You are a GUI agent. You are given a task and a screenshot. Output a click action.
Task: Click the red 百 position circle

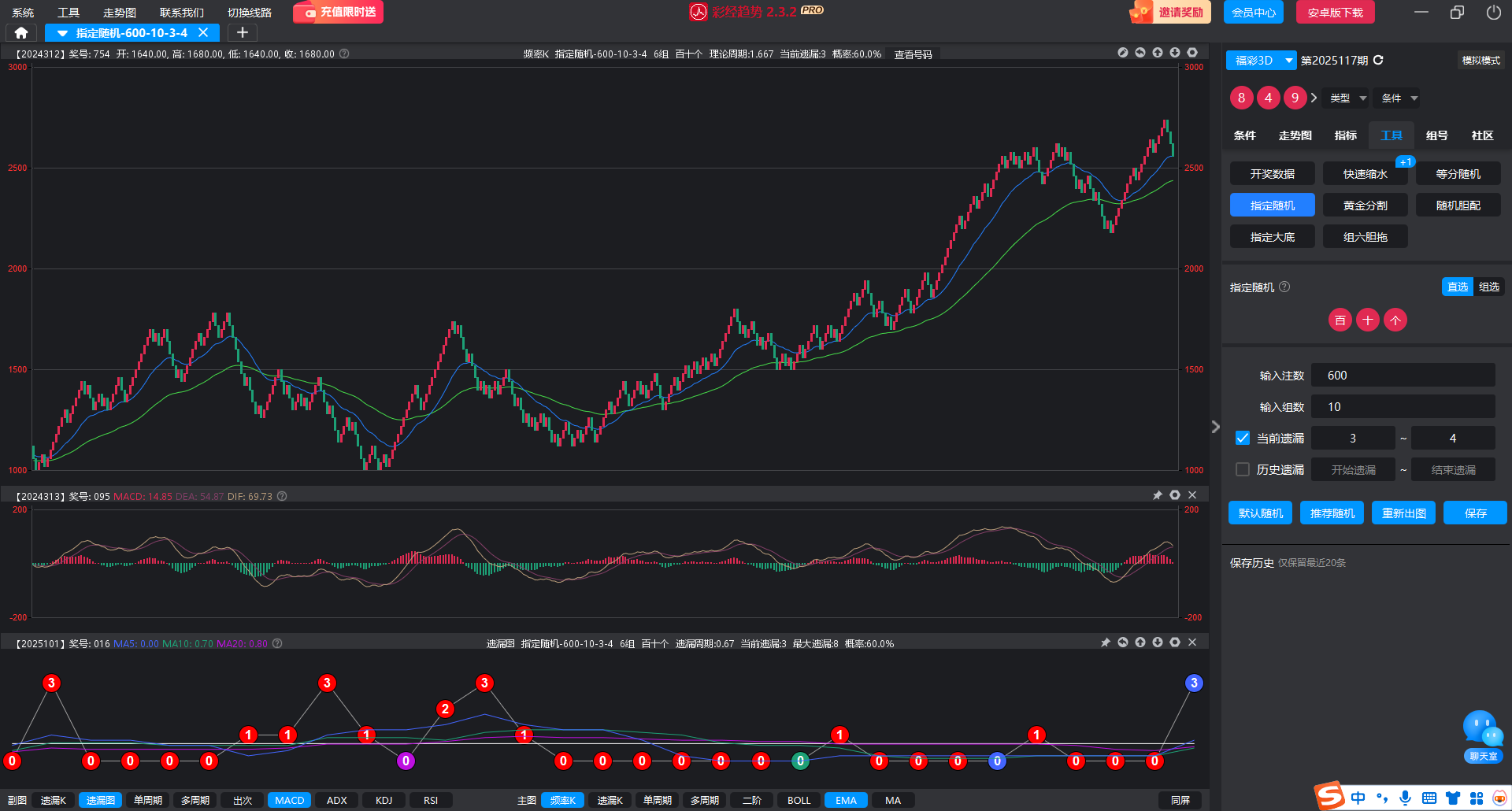tap(1340, 320)
